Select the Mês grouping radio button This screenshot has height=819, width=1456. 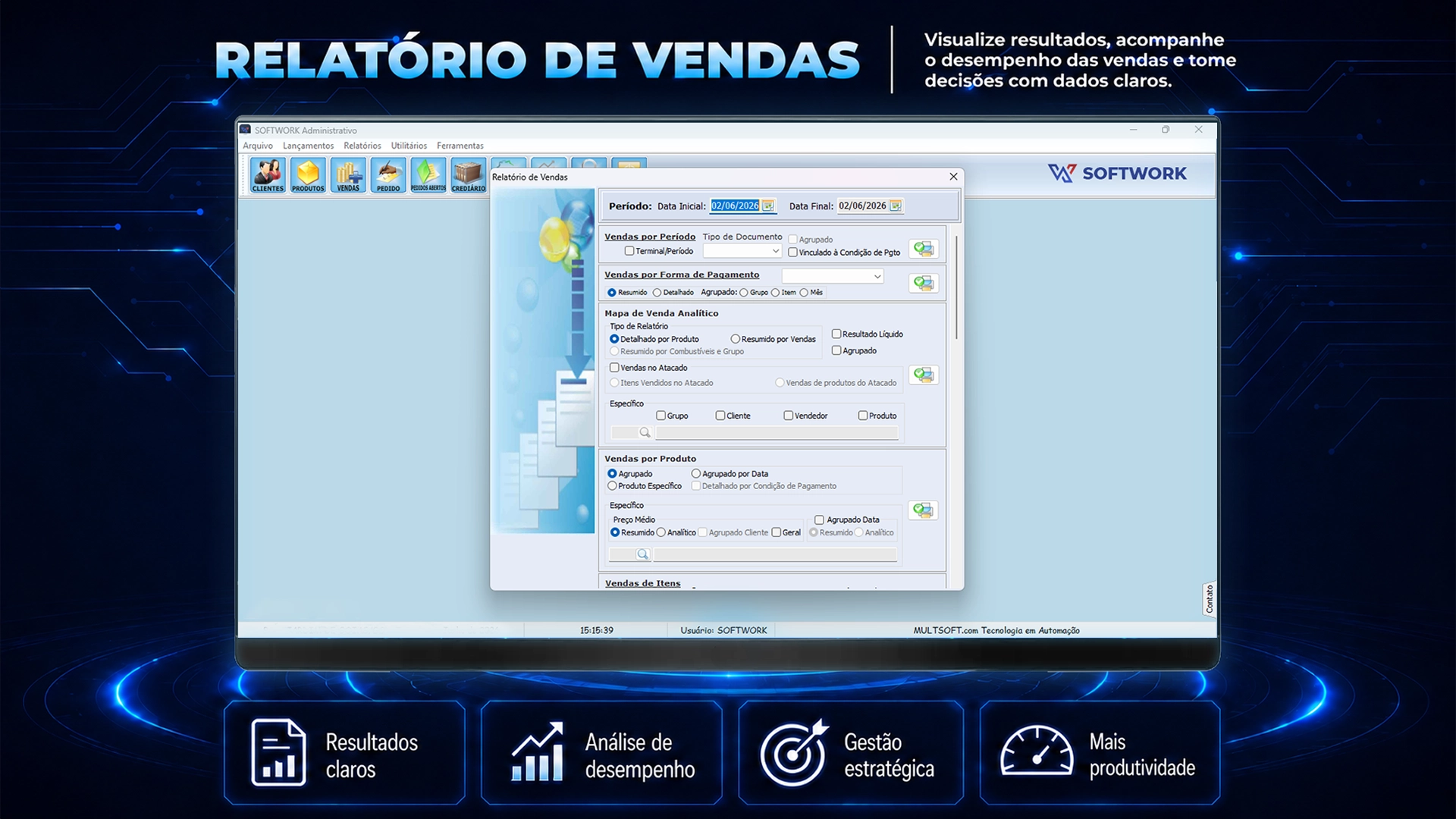[x=804, y=293]
